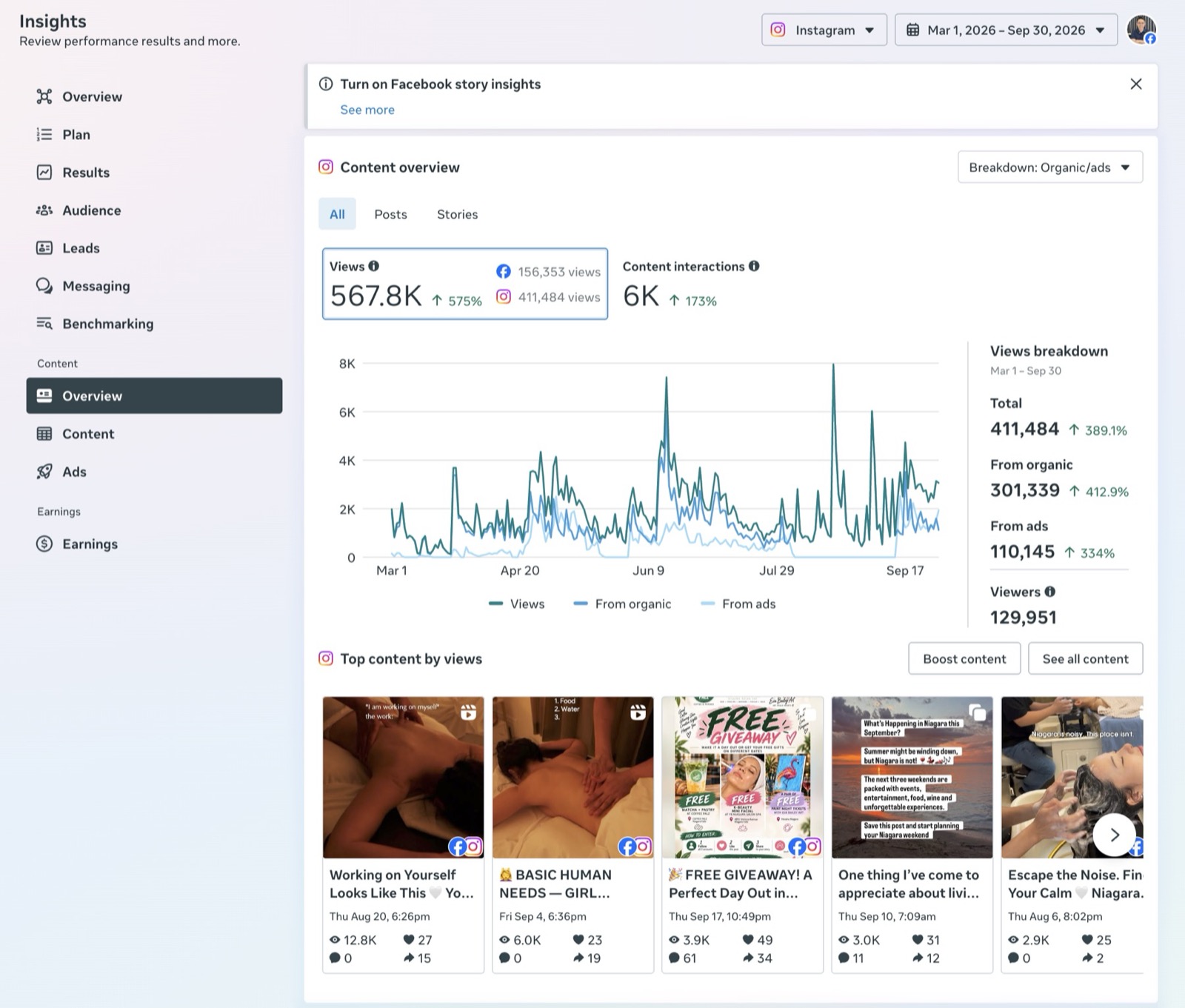Screen dimensions: 1185x1008
Task: Click the Insights page heading
Action: [x=53, y=21]
